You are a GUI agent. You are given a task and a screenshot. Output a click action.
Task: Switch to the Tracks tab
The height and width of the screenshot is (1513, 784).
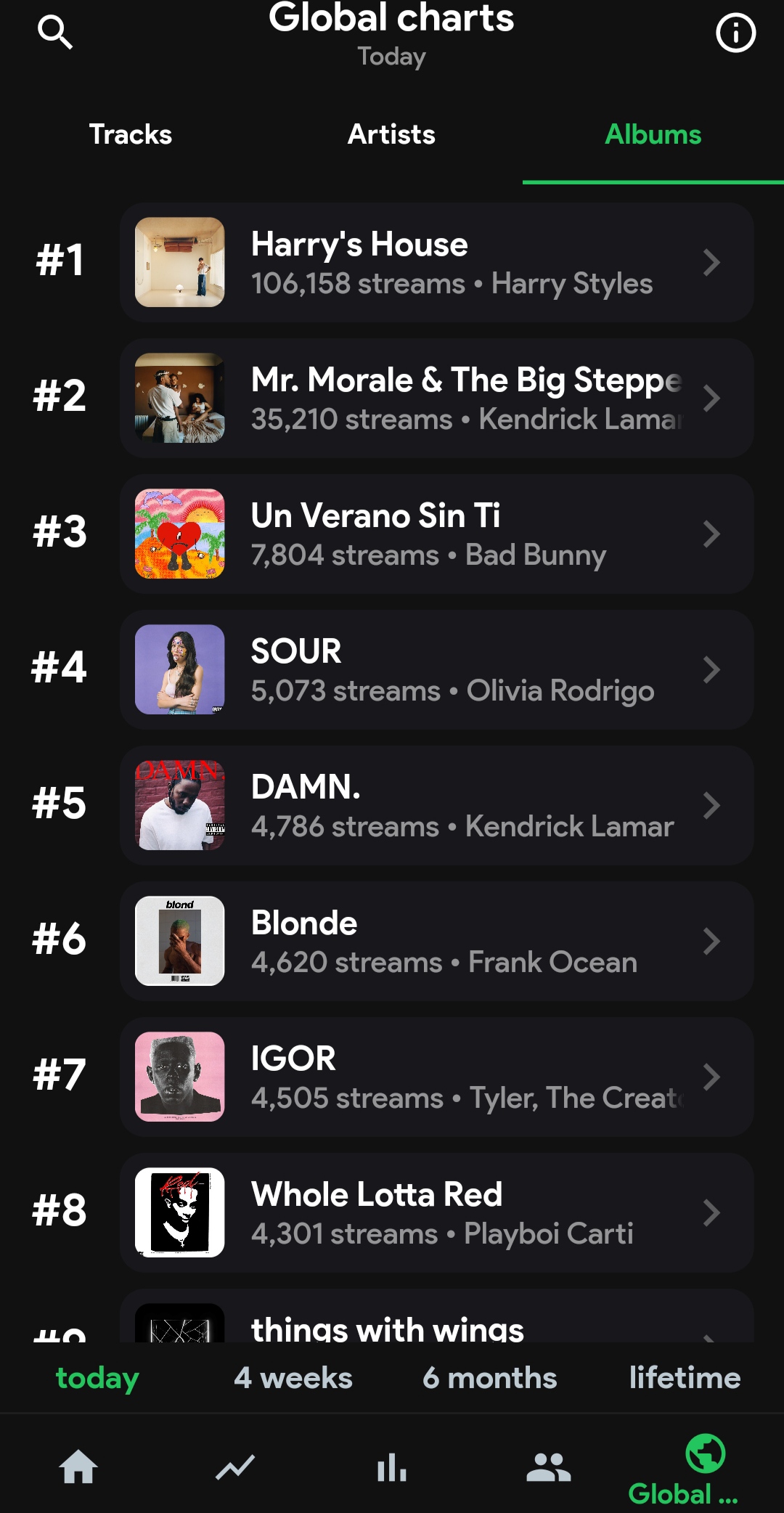pos(131,134)
